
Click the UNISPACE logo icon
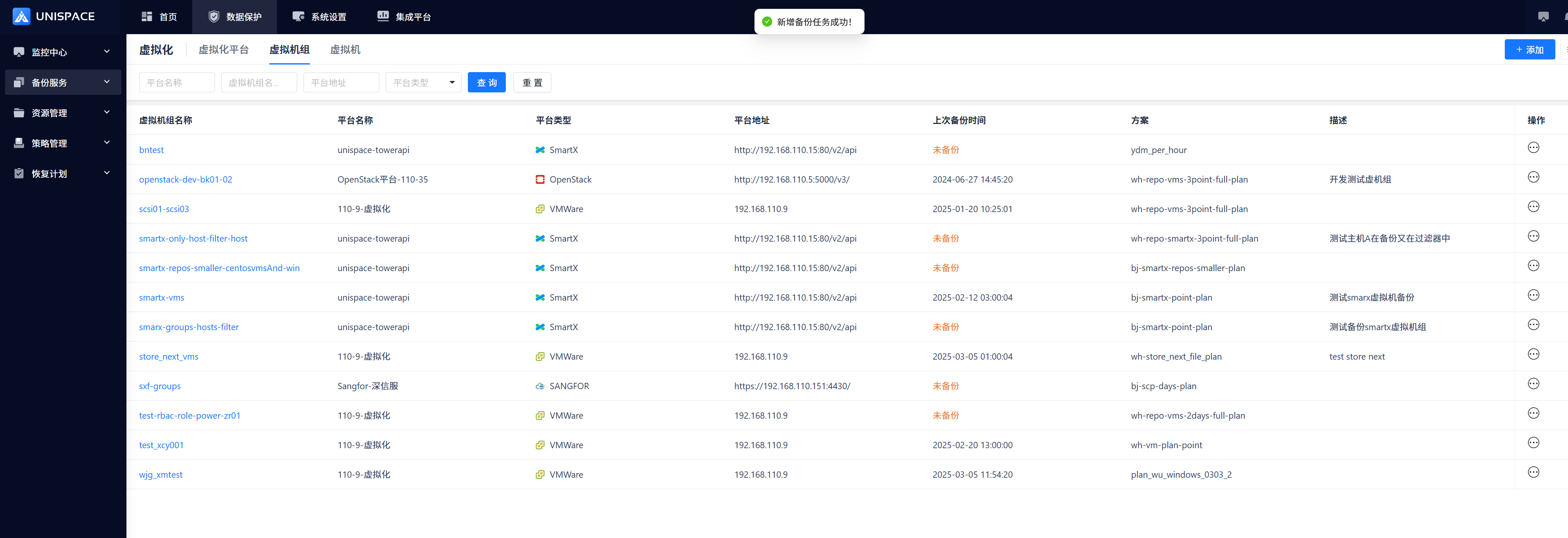21,16
